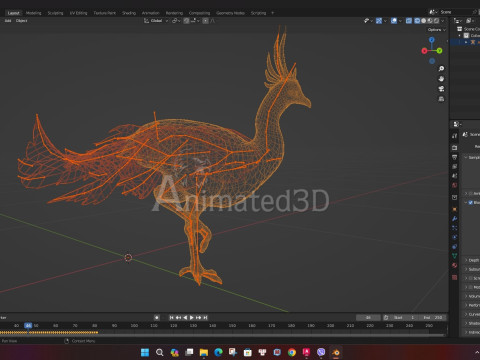Click the blue Z axis on navigation gizmo
480x360 pixels.
pyautogui.click(x=432, y=40)
